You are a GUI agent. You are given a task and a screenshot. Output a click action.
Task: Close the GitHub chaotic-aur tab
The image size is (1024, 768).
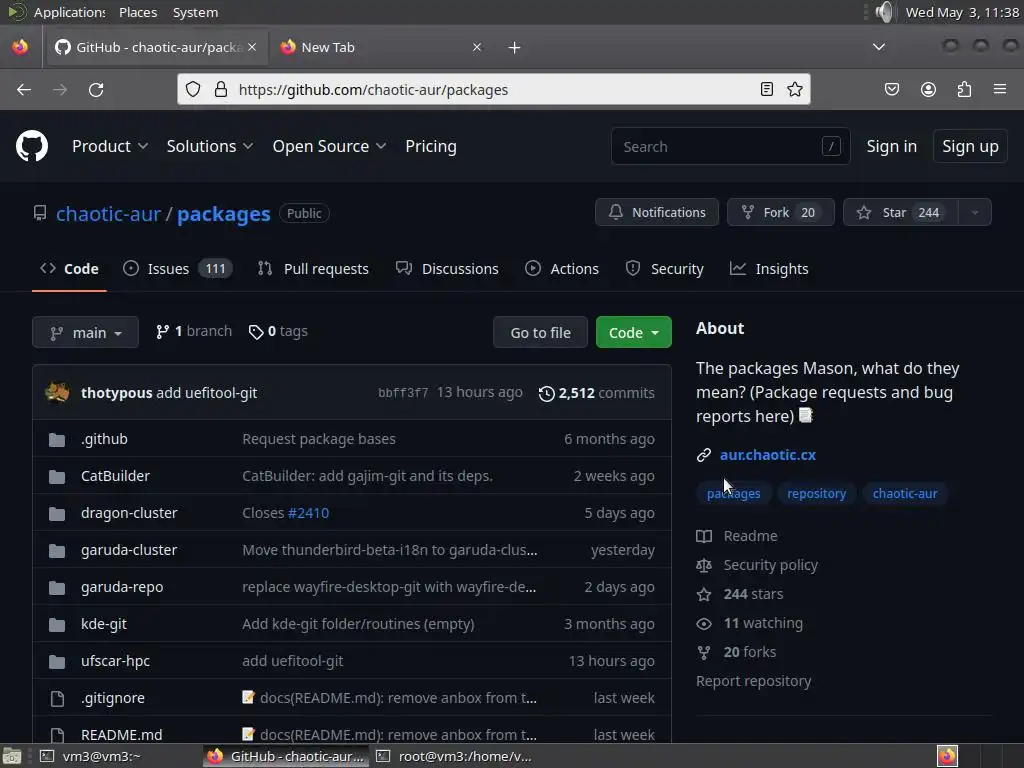252,47
